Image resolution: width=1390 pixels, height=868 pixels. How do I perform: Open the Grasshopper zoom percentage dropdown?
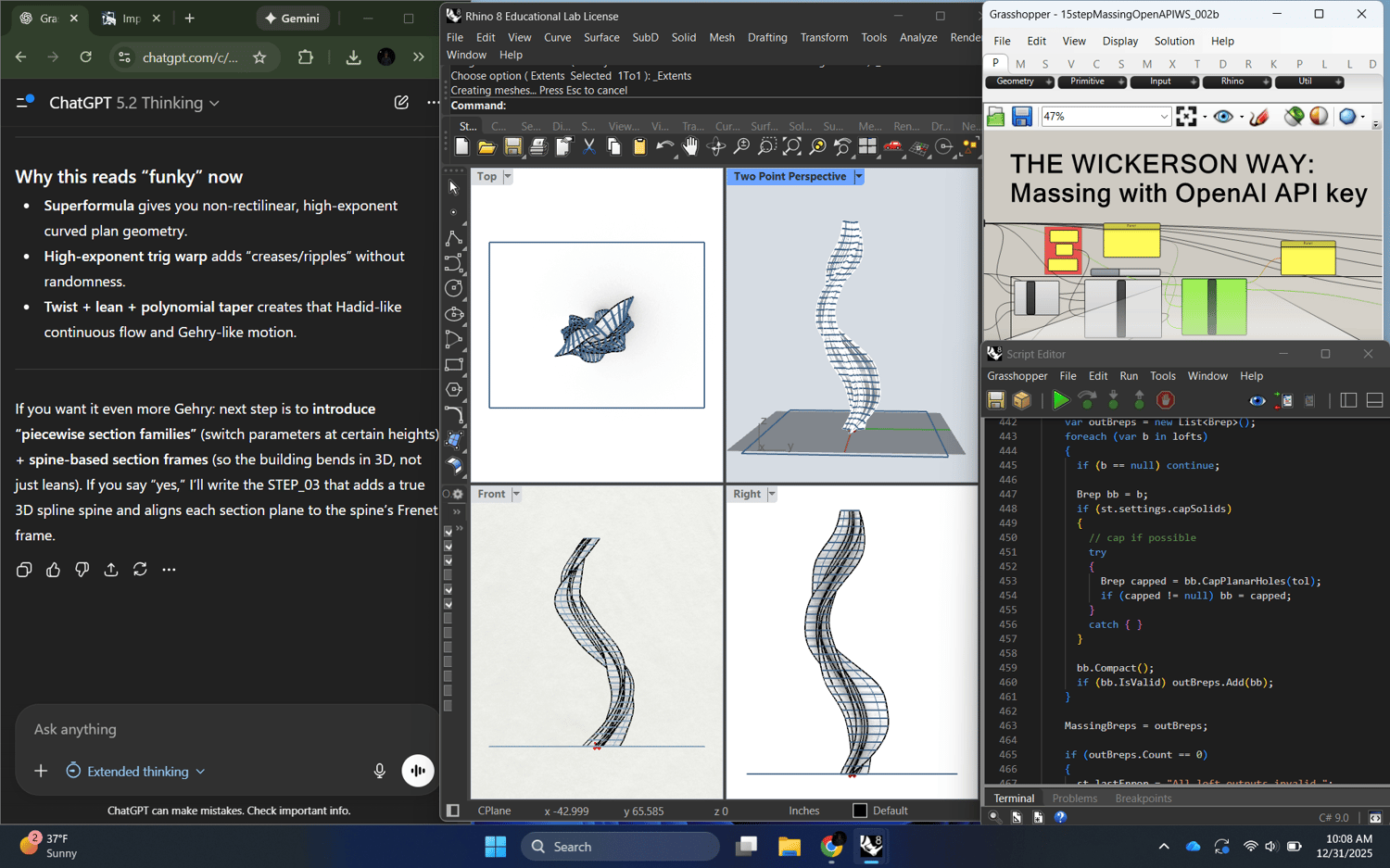pyautogui.click(x=1164, y=117)
